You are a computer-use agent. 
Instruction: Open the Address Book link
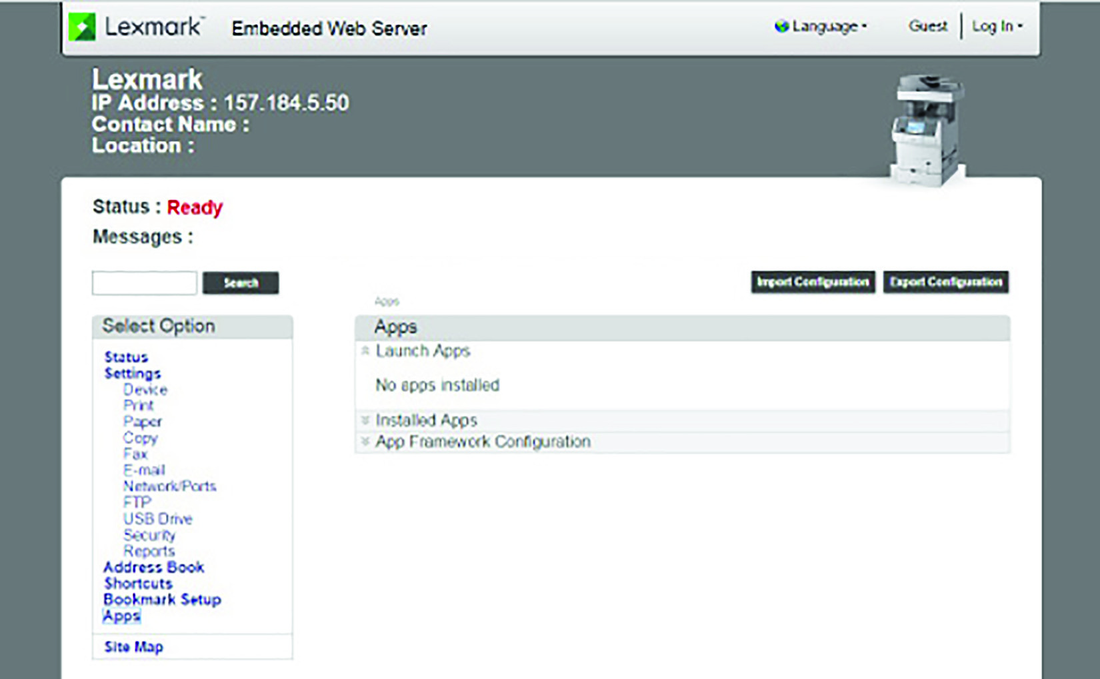point(154,567)
